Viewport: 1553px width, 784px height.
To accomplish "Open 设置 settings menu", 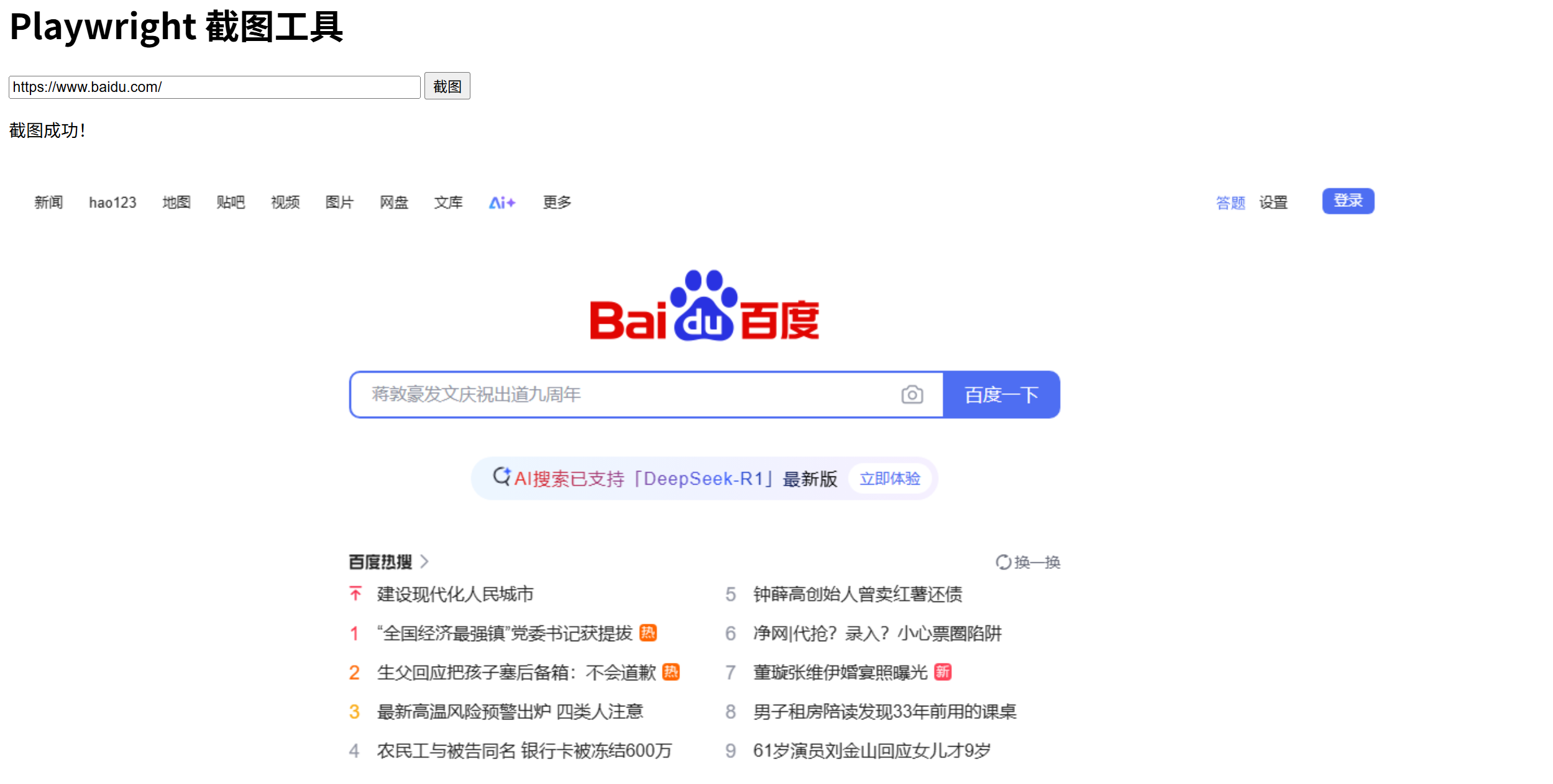I will tap(1272, 202).
